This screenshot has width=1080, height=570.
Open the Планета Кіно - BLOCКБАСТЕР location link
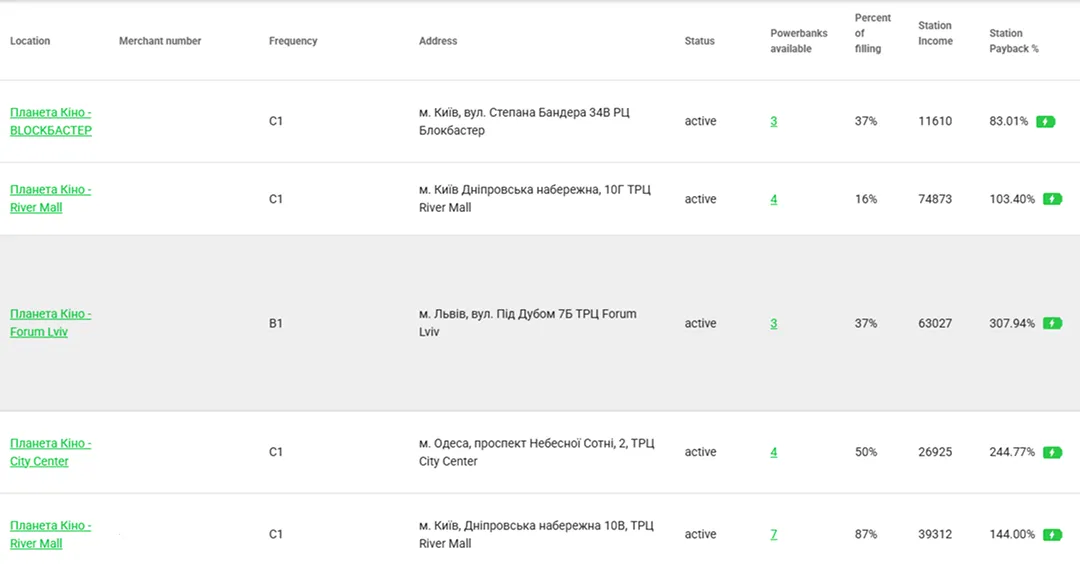50,121
